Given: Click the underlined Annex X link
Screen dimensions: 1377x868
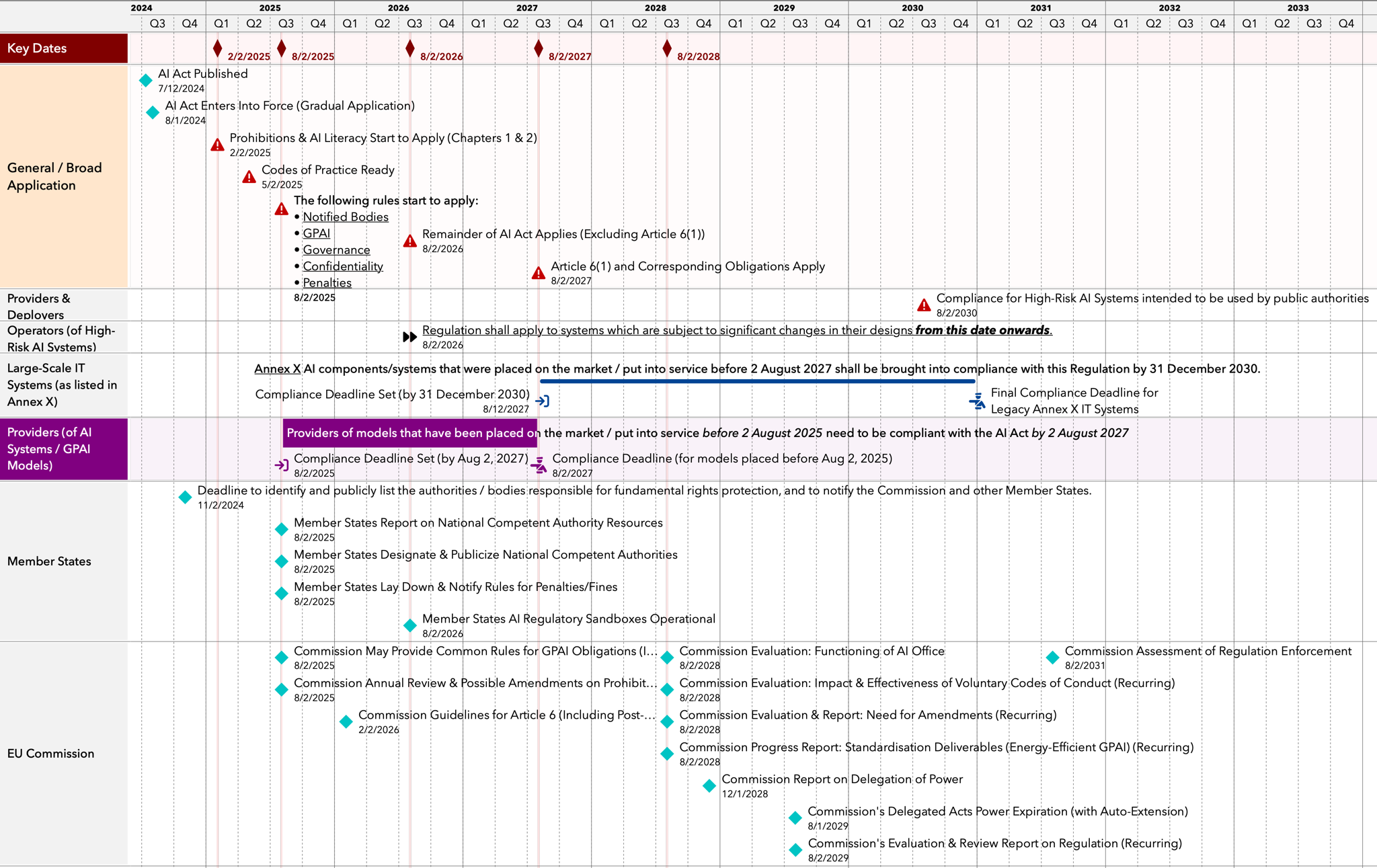Looking at the screenshot, I should pyautogui.click(x=277, y=368).
